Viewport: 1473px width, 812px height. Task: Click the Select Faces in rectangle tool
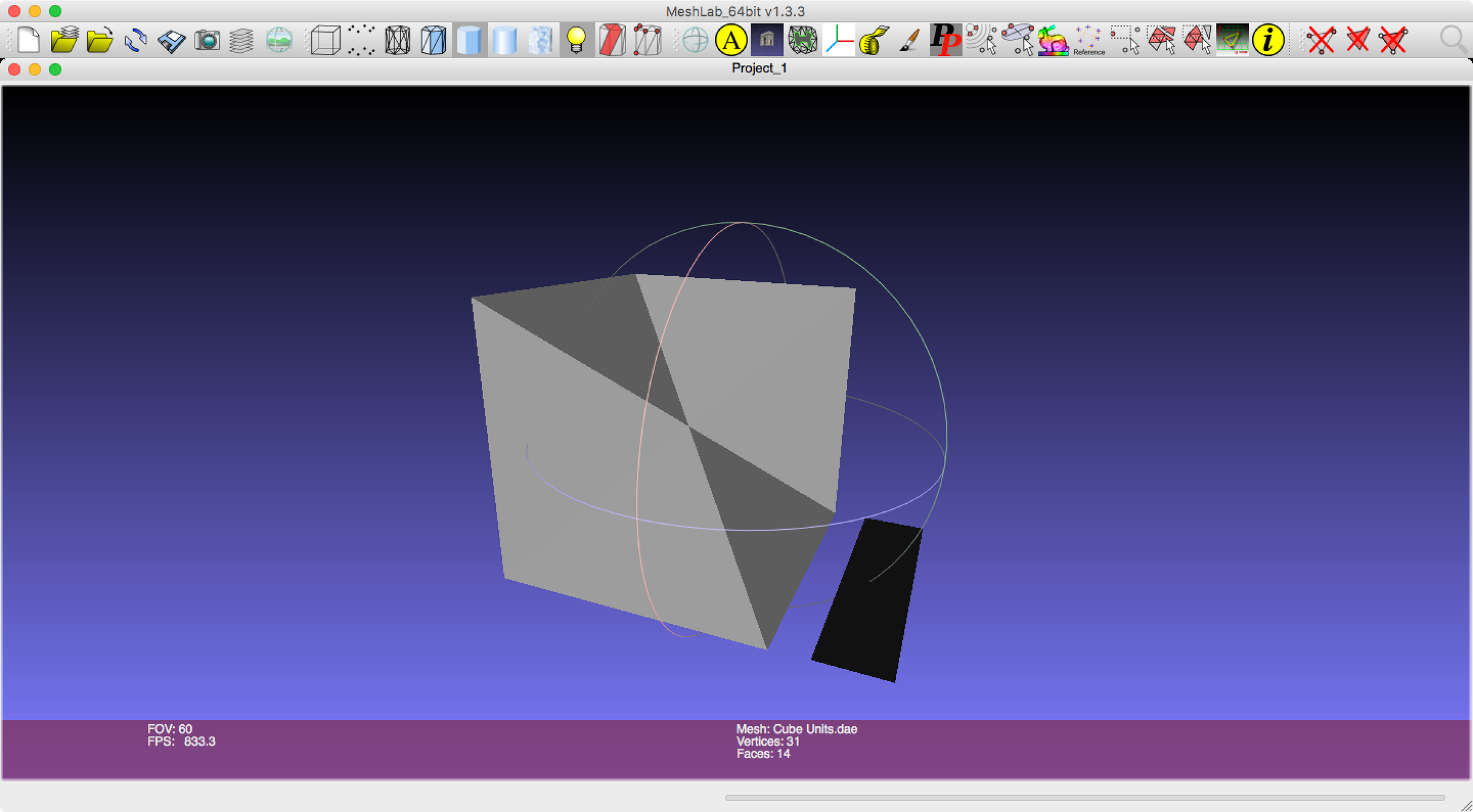(1161, 41)
